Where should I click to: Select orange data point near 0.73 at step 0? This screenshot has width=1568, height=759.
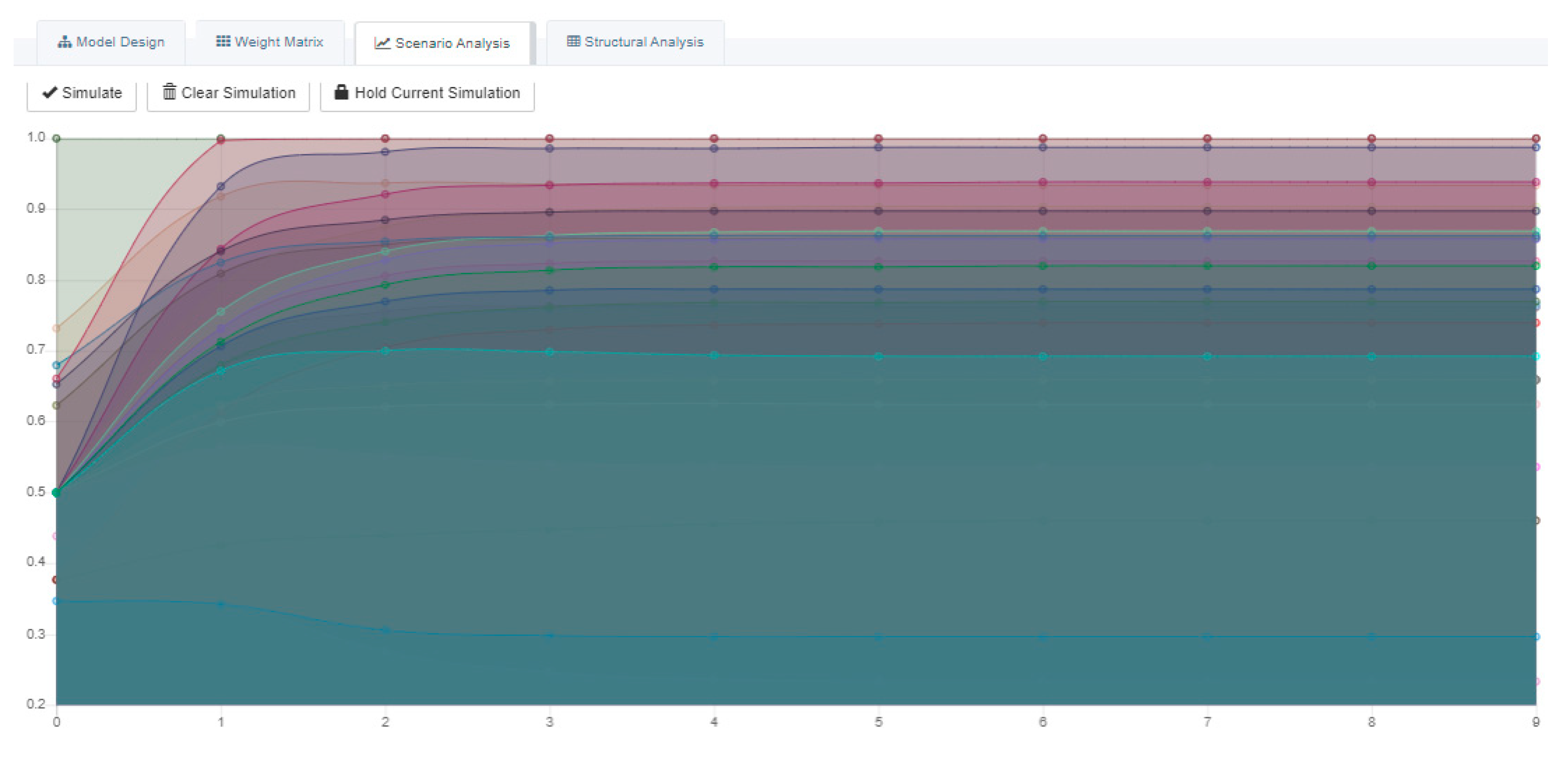[57, 329]
